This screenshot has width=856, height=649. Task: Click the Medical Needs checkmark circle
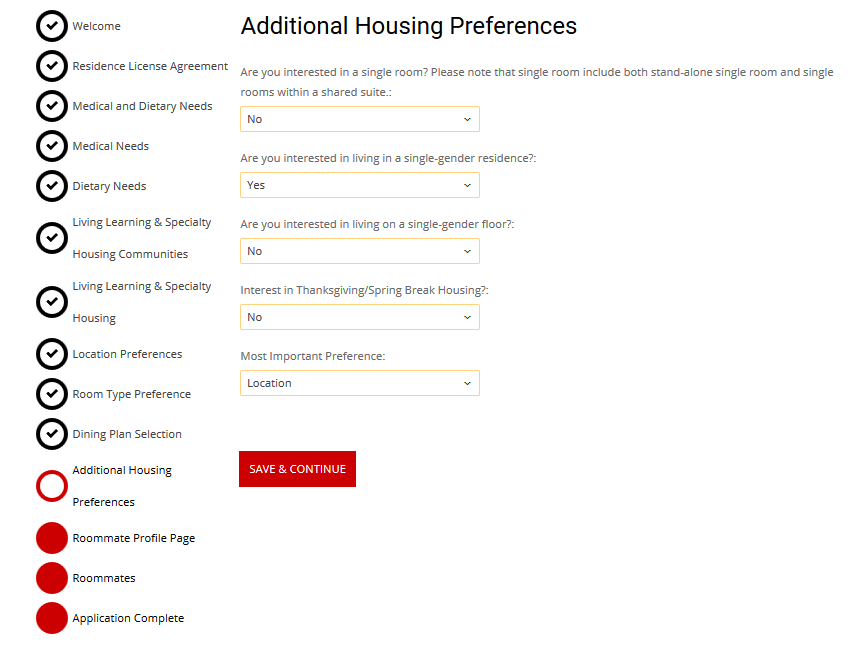tap(52, 146)
